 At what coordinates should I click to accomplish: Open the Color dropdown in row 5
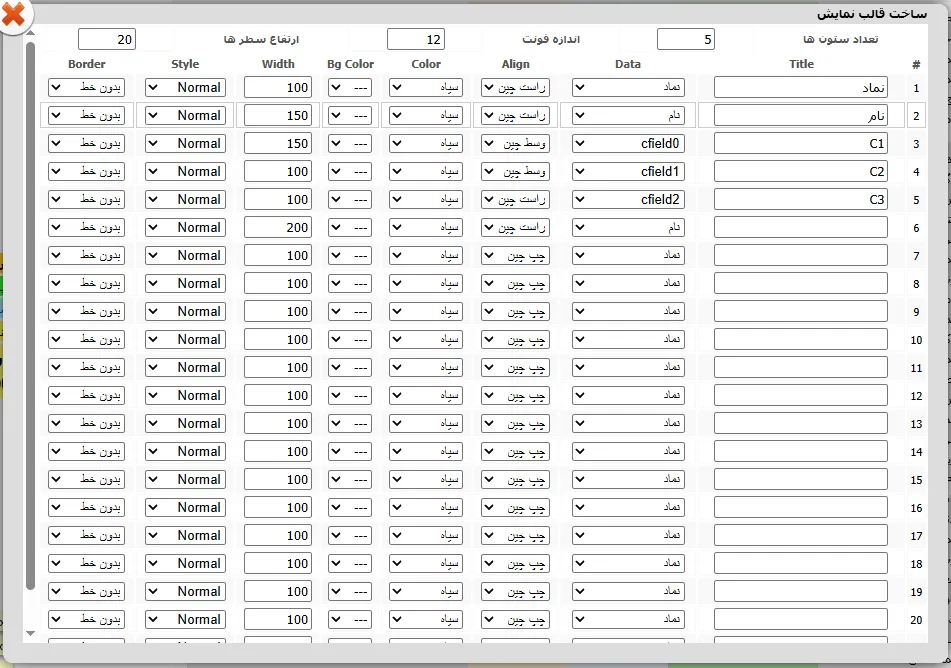coord(426,199)
